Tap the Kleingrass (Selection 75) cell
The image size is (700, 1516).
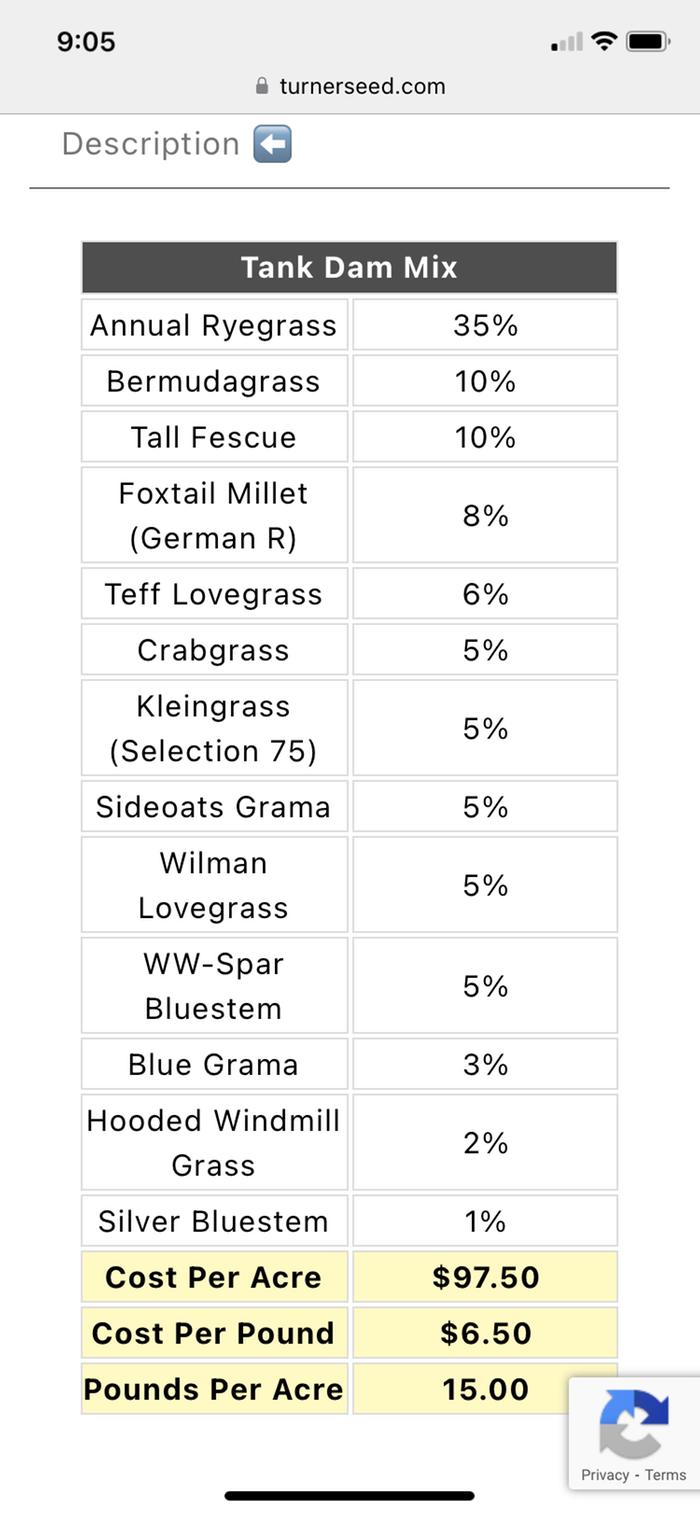214,728
